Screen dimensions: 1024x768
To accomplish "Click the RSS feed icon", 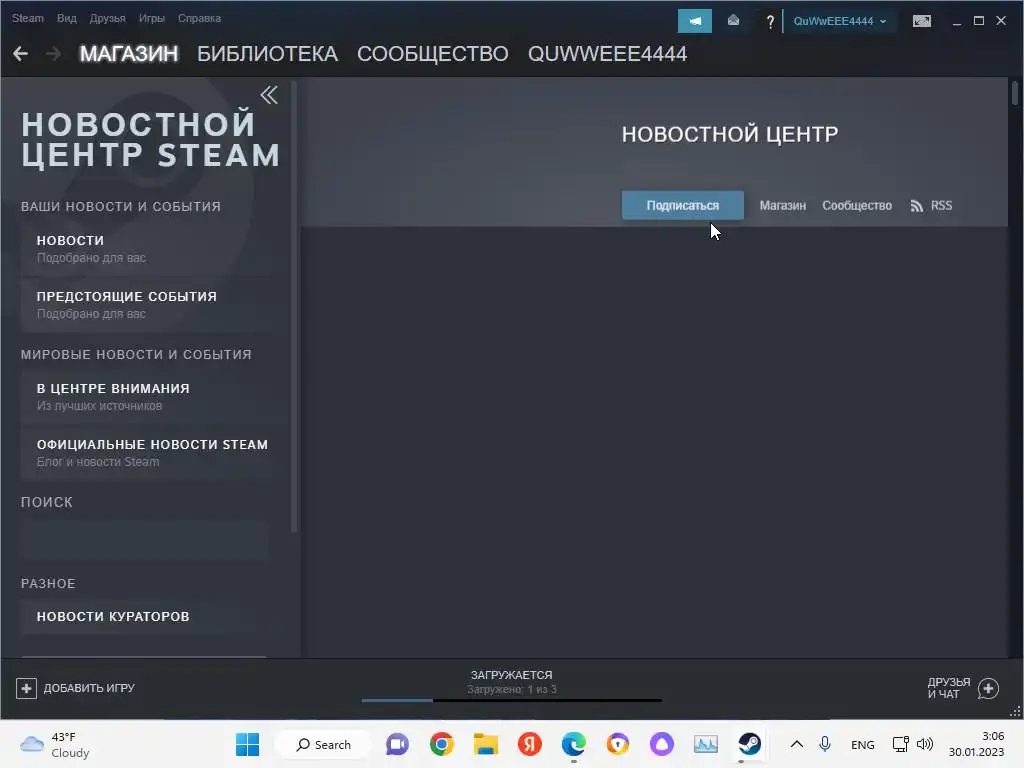I will point(916,206).
